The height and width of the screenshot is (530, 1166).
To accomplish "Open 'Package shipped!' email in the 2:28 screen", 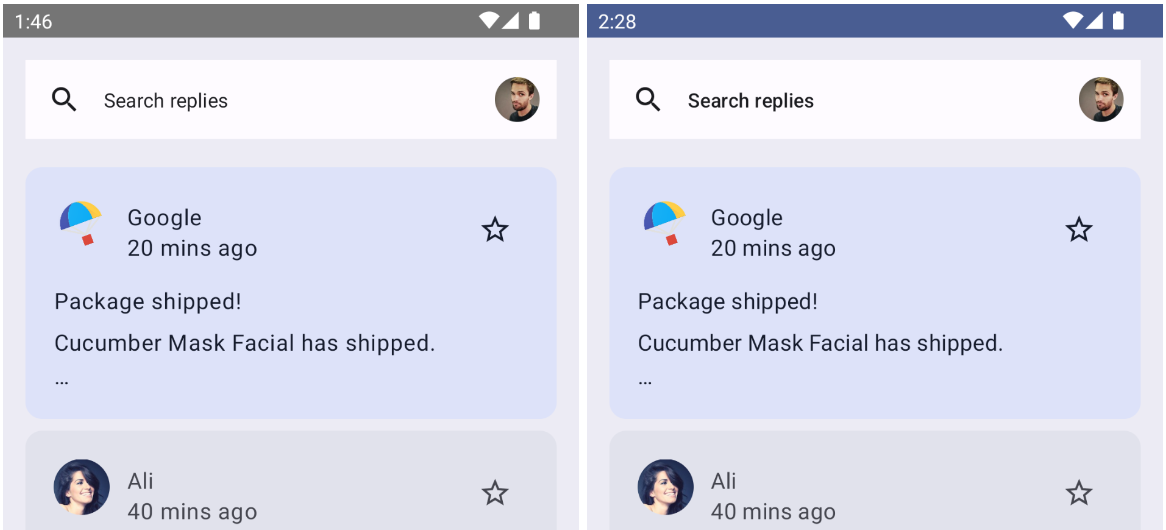I will pos(728,302).
